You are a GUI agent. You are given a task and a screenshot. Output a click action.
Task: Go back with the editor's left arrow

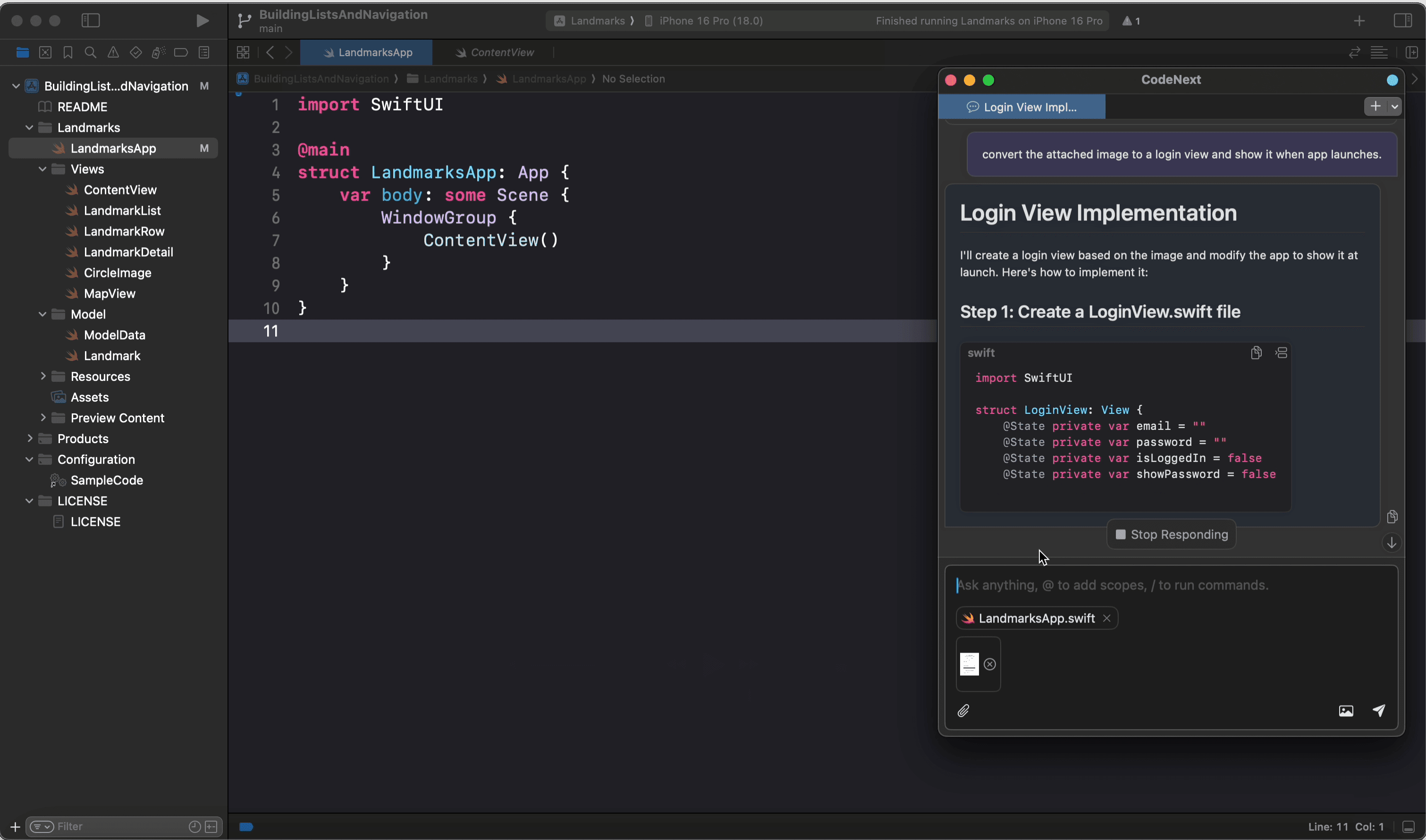[270, 53]
